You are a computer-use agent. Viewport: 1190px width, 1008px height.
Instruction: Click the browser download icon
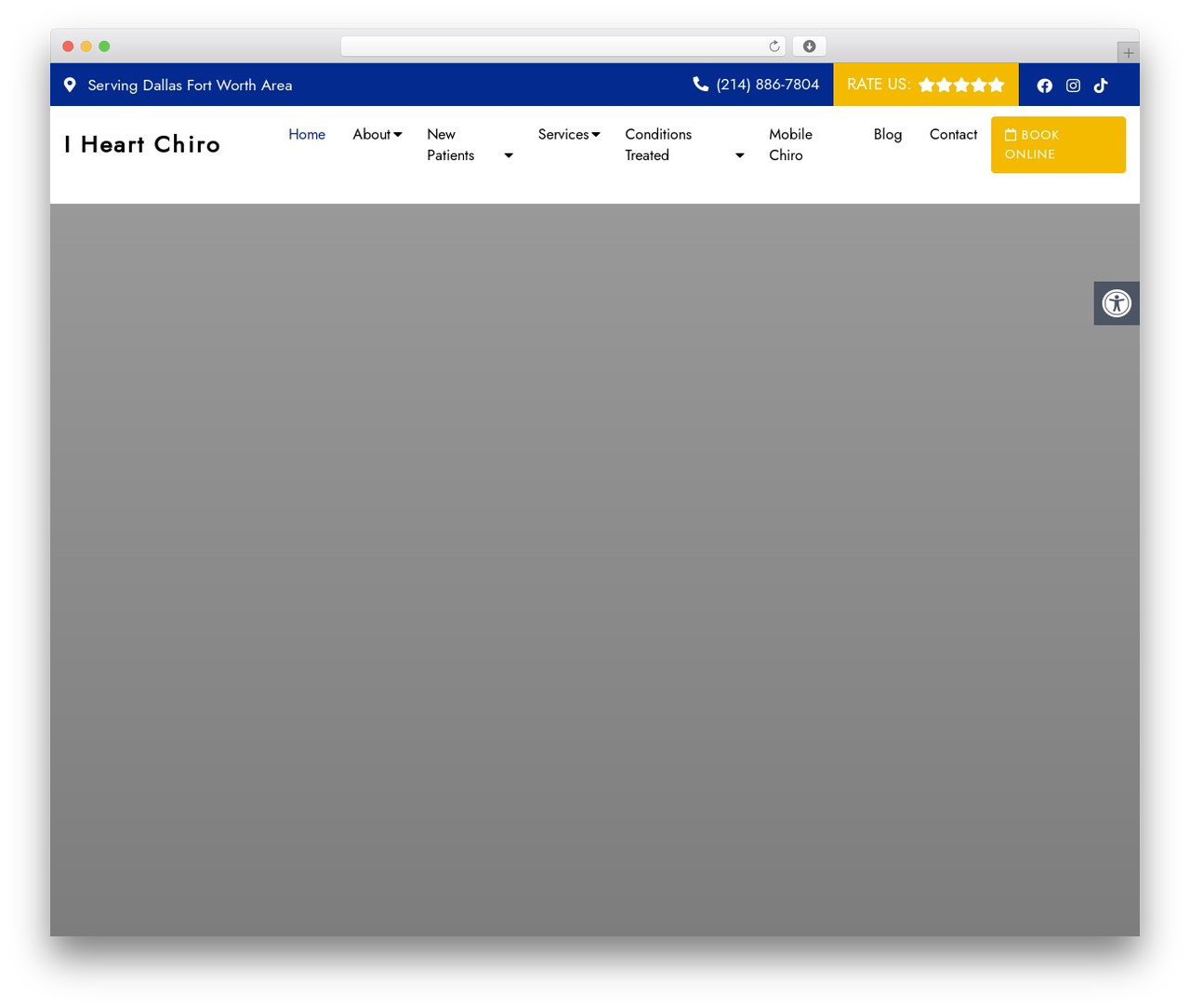point(810,46)
